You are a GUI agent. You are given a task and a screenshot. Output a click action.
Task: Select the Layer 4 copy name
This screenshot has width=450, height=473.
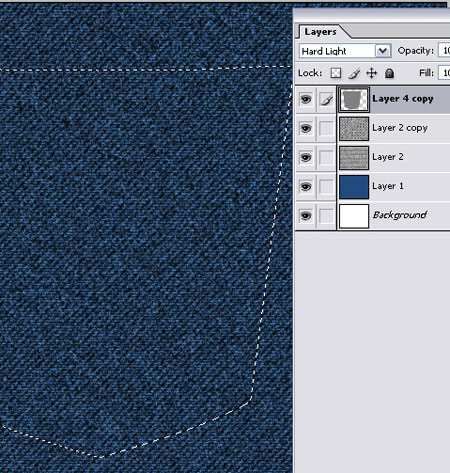[403, 99]
